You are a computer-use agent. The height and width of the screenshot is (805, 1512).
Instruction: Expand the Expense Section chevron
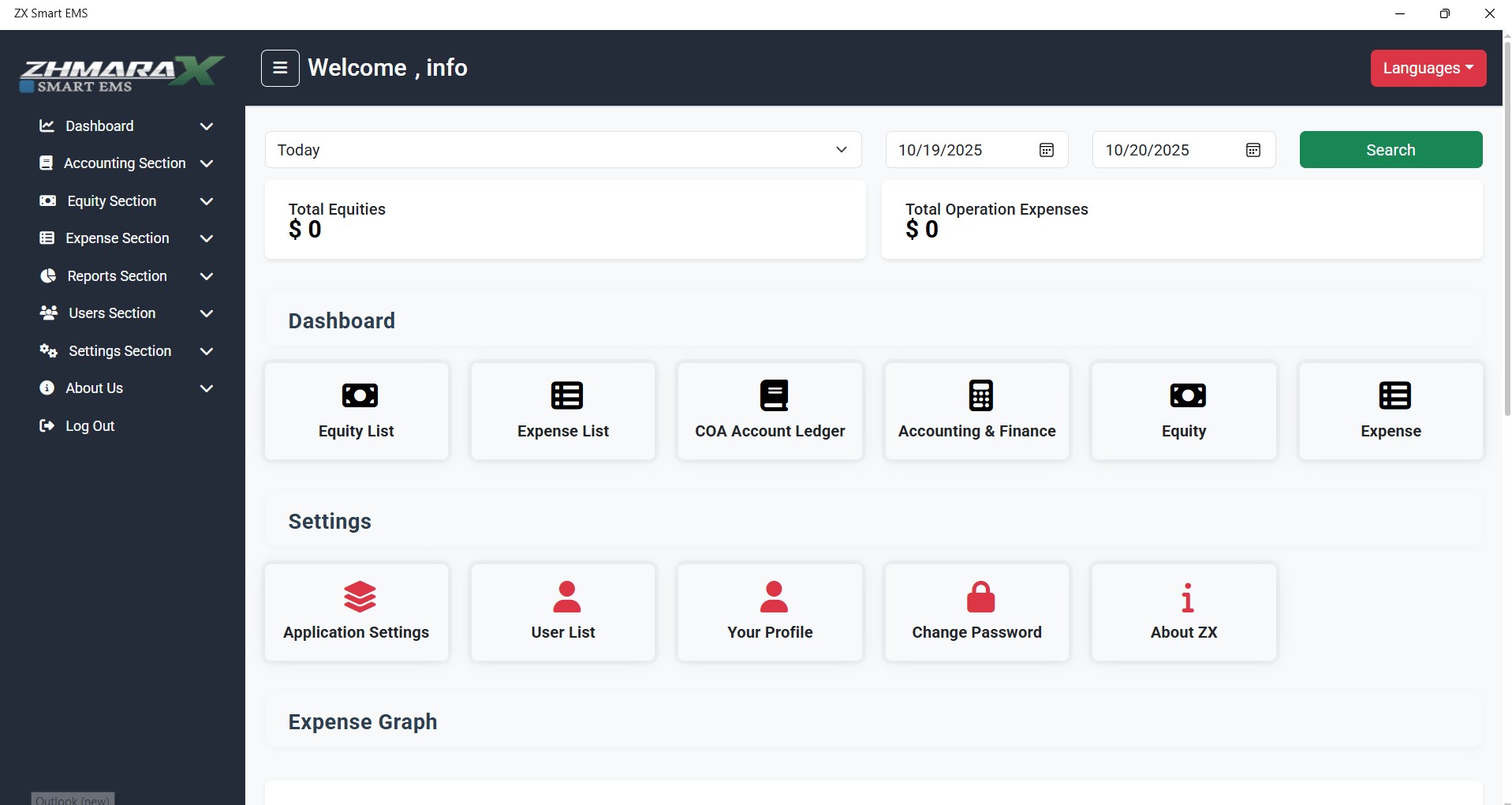[x=207, y=238]
